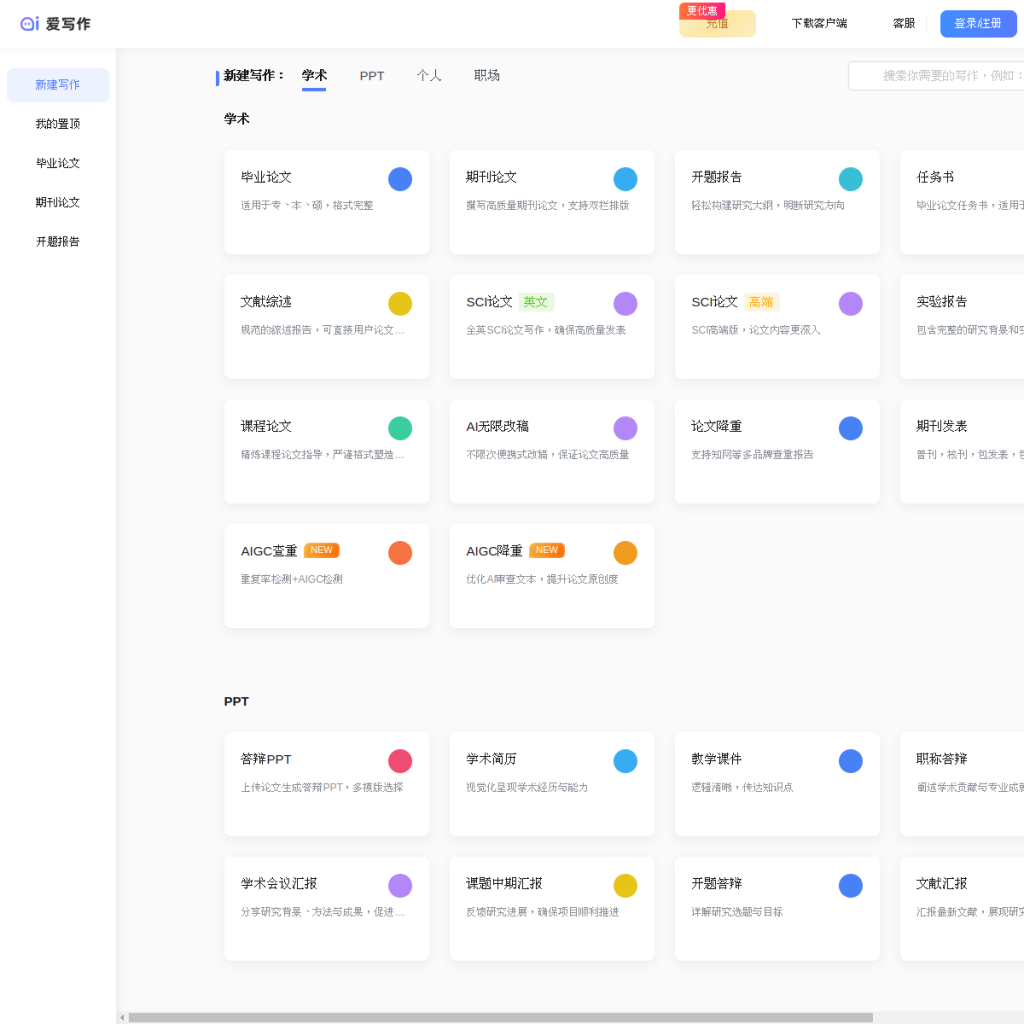Viewport: 1024px width, 1024px height.
Task: Open the 职称答辩 card
Action: [x=962, y=784]
